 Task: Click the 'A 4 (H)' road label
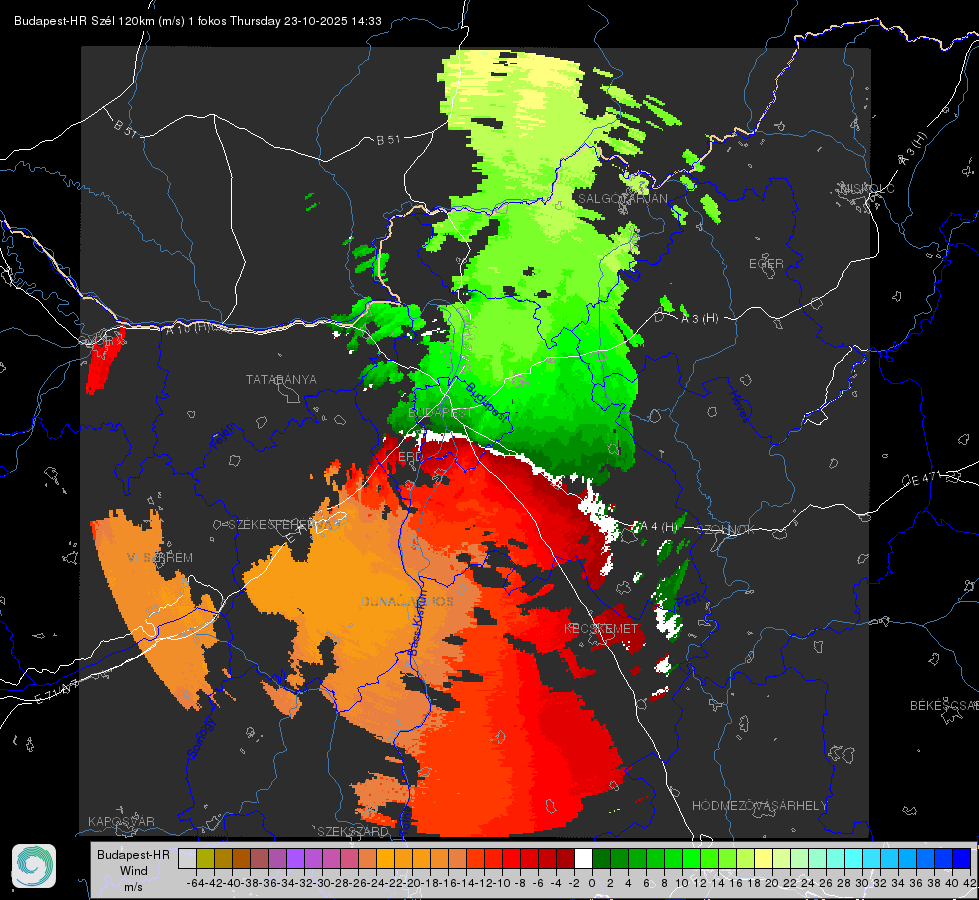coord(659,527)
